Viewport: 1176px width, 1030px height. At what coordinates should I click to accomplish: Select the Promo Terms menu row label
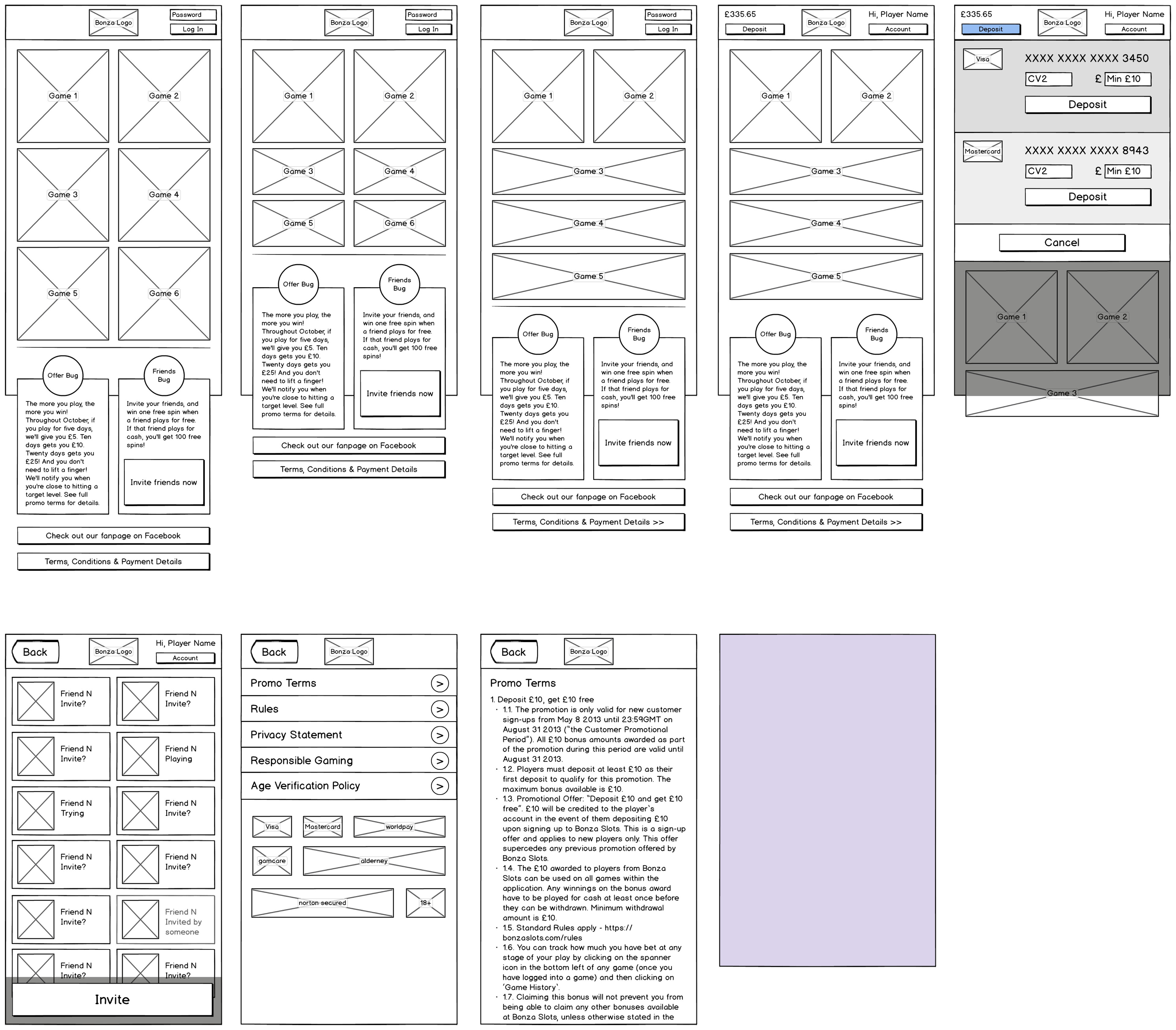(283, 683)
